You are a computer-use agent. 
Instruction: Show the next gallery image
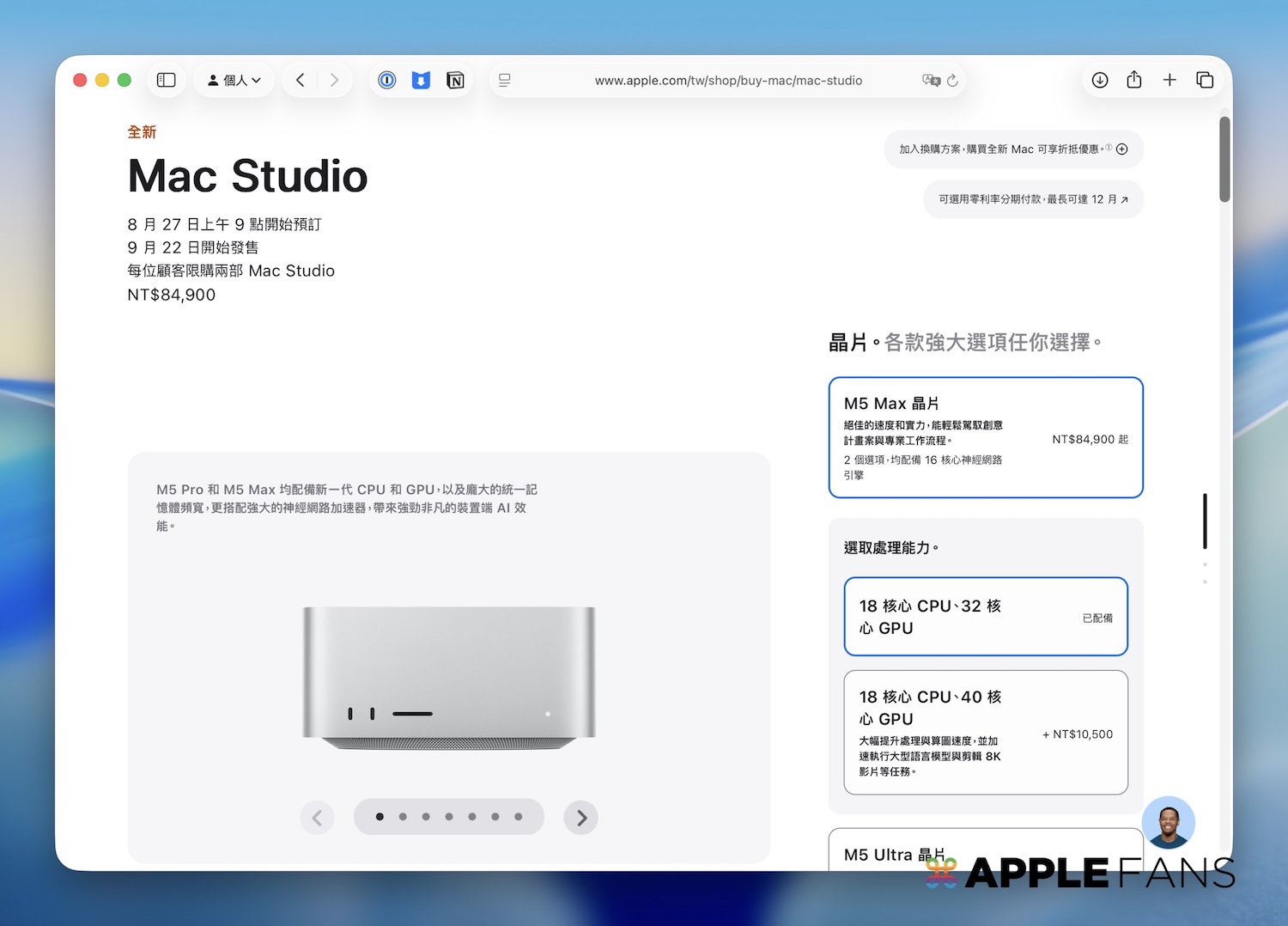point(581,818)
